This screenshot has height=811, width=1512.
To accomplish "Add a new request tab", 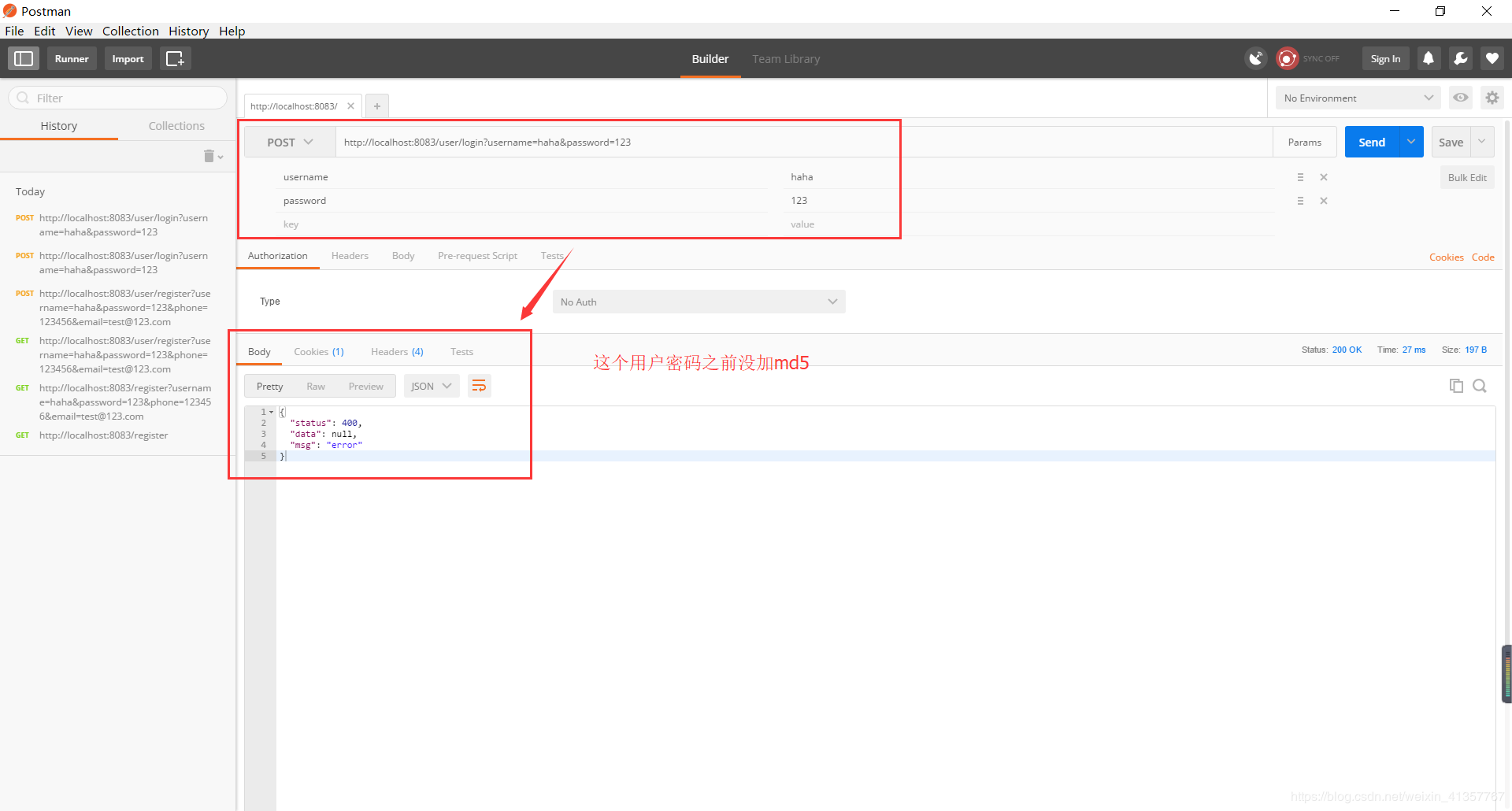I will 377,106.
